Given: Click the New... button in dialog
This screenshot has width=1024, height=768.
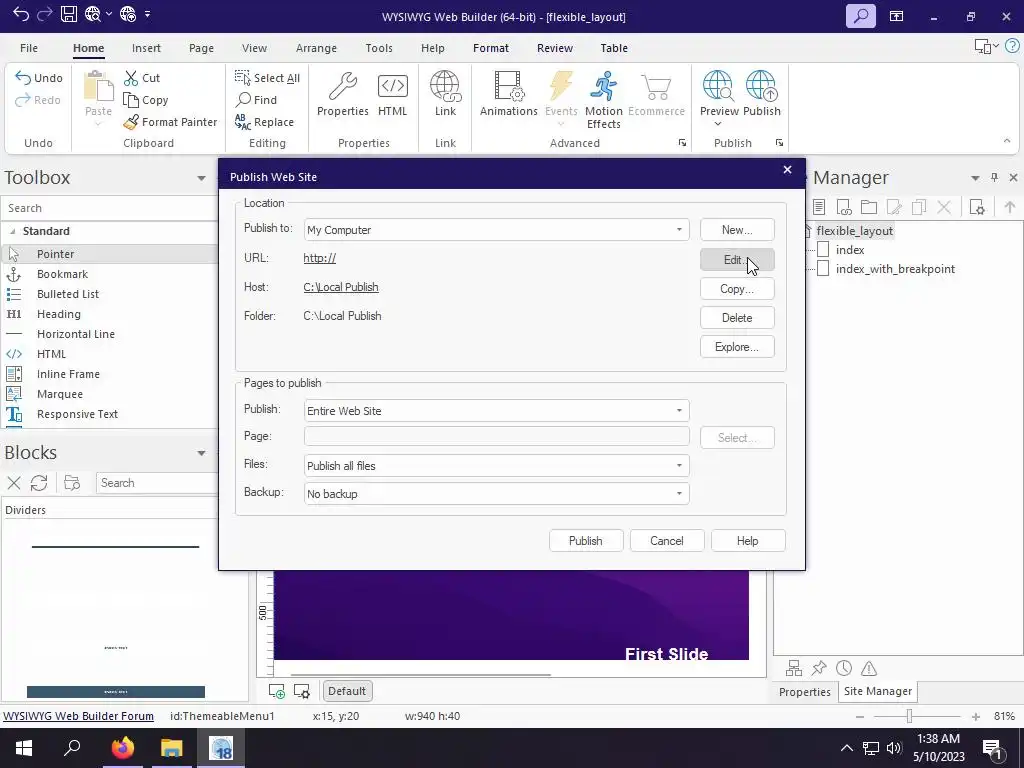Looking at the screenshot, I should click(x=737, y=230).
